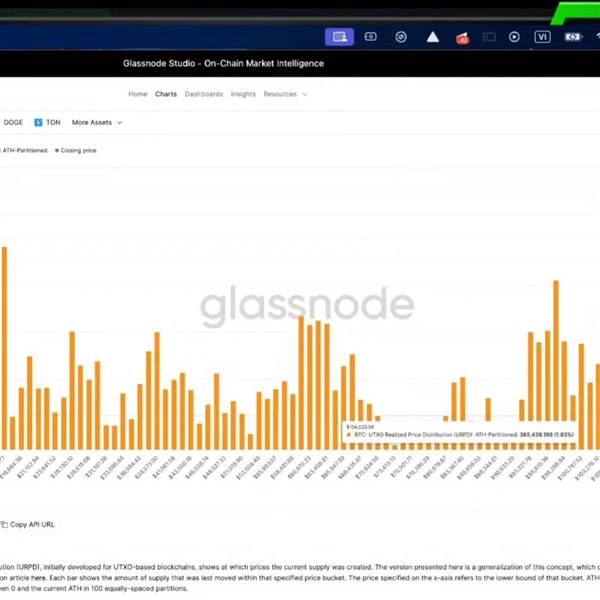Go to the Home tab
Image resolution: width=600 pixels, height=600 pixels.
pyautogui.click(x=138, y=94)
